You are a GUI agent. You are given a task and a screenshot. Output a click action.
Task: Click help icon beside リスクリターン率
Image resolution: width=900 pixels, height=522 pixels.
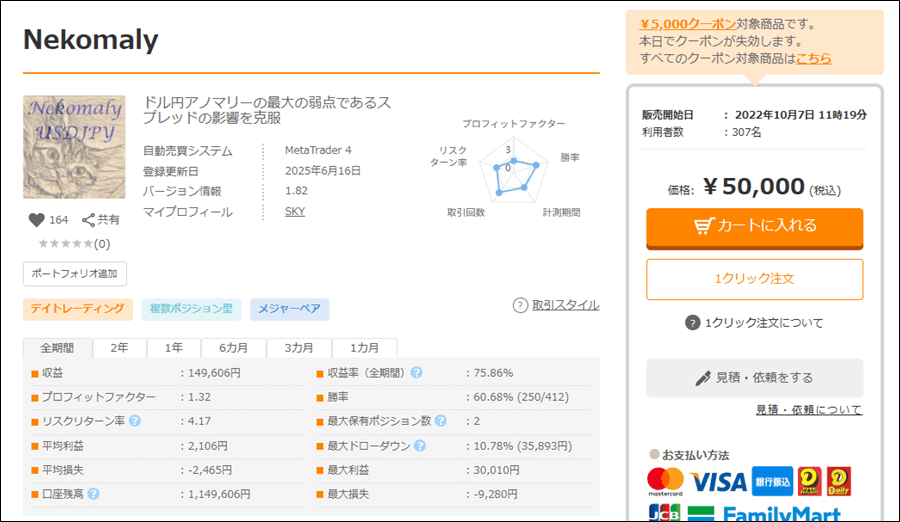click(x=135, y=421)
